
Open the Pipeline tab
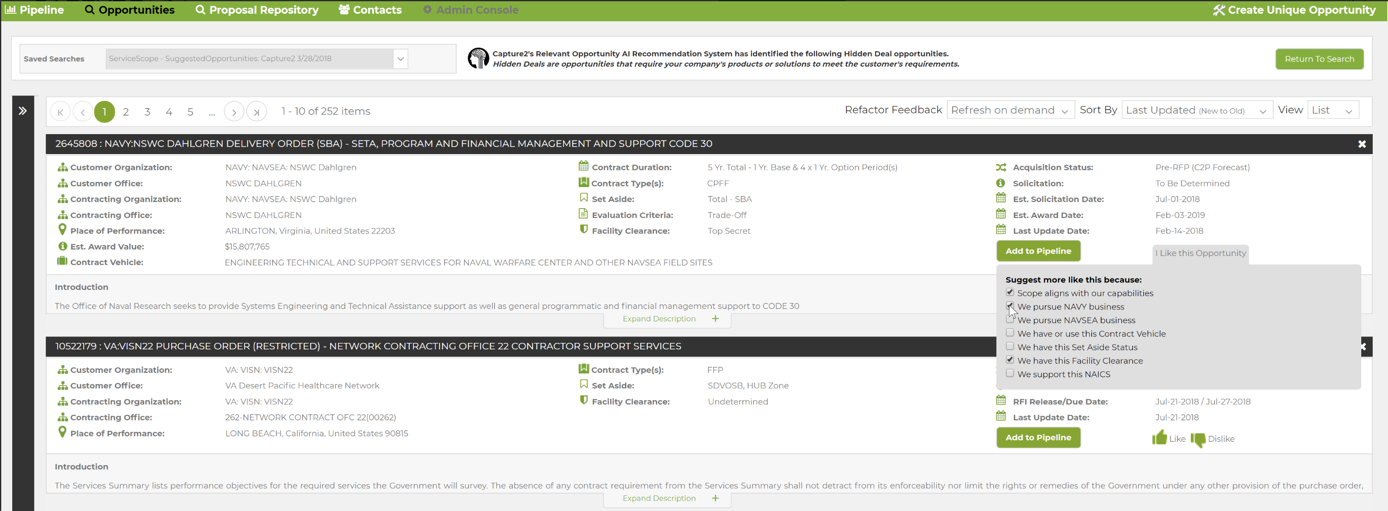(x=34, y=10)
